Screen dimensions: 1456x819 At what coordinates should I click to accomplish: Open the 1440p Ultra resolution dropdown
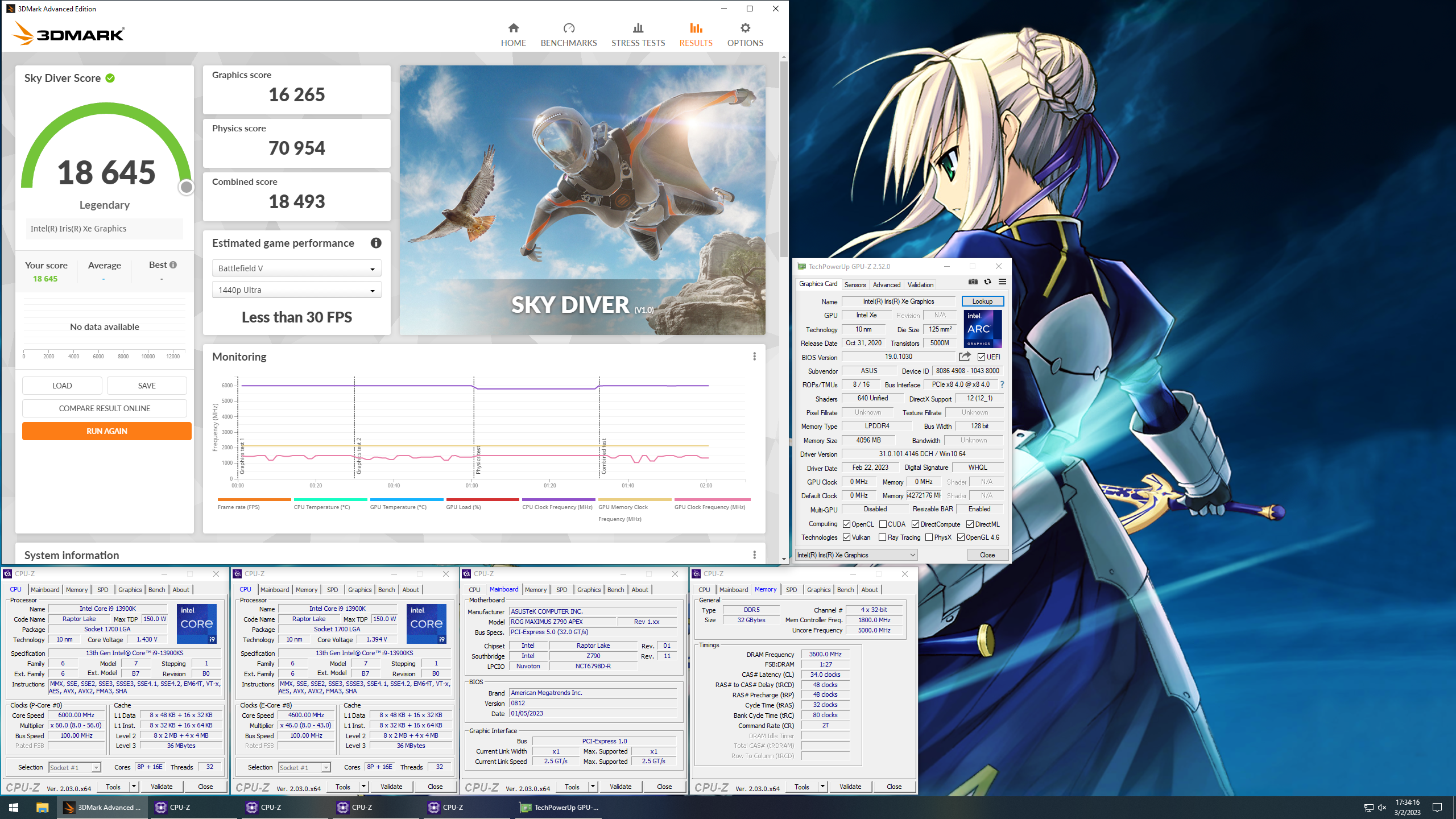point(296,289)
